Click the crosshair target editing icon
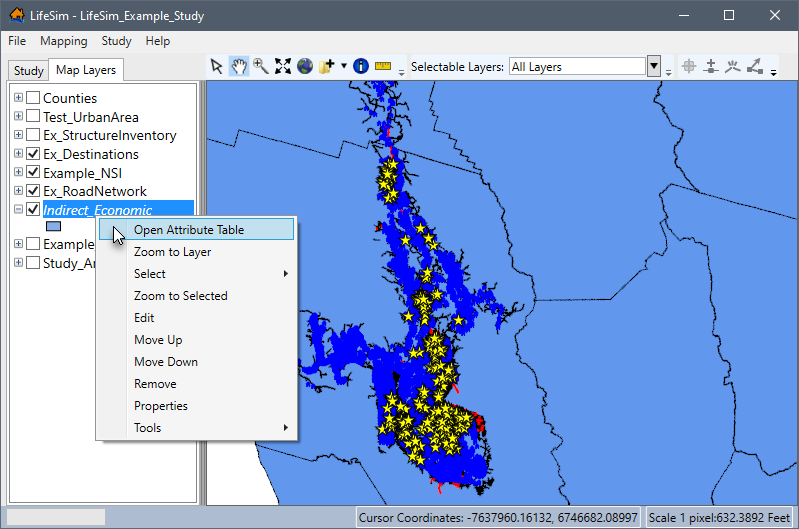Image resolution: width=799 pixels, height=529 pixels. [x=689, y=66]
